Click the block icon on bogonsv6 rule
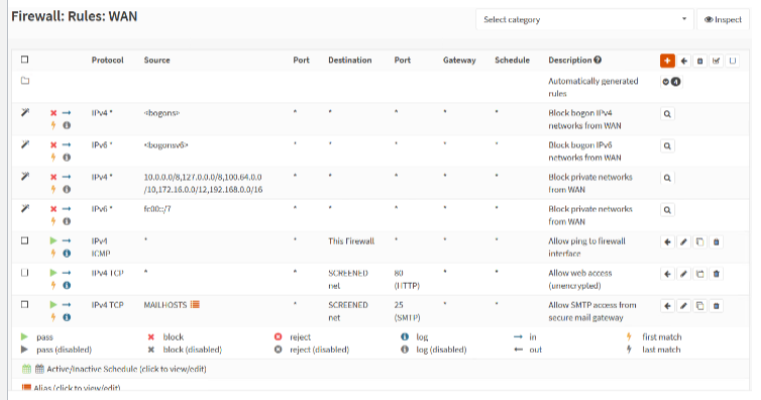Screen dimensions: 761x400 coord(53,145)
